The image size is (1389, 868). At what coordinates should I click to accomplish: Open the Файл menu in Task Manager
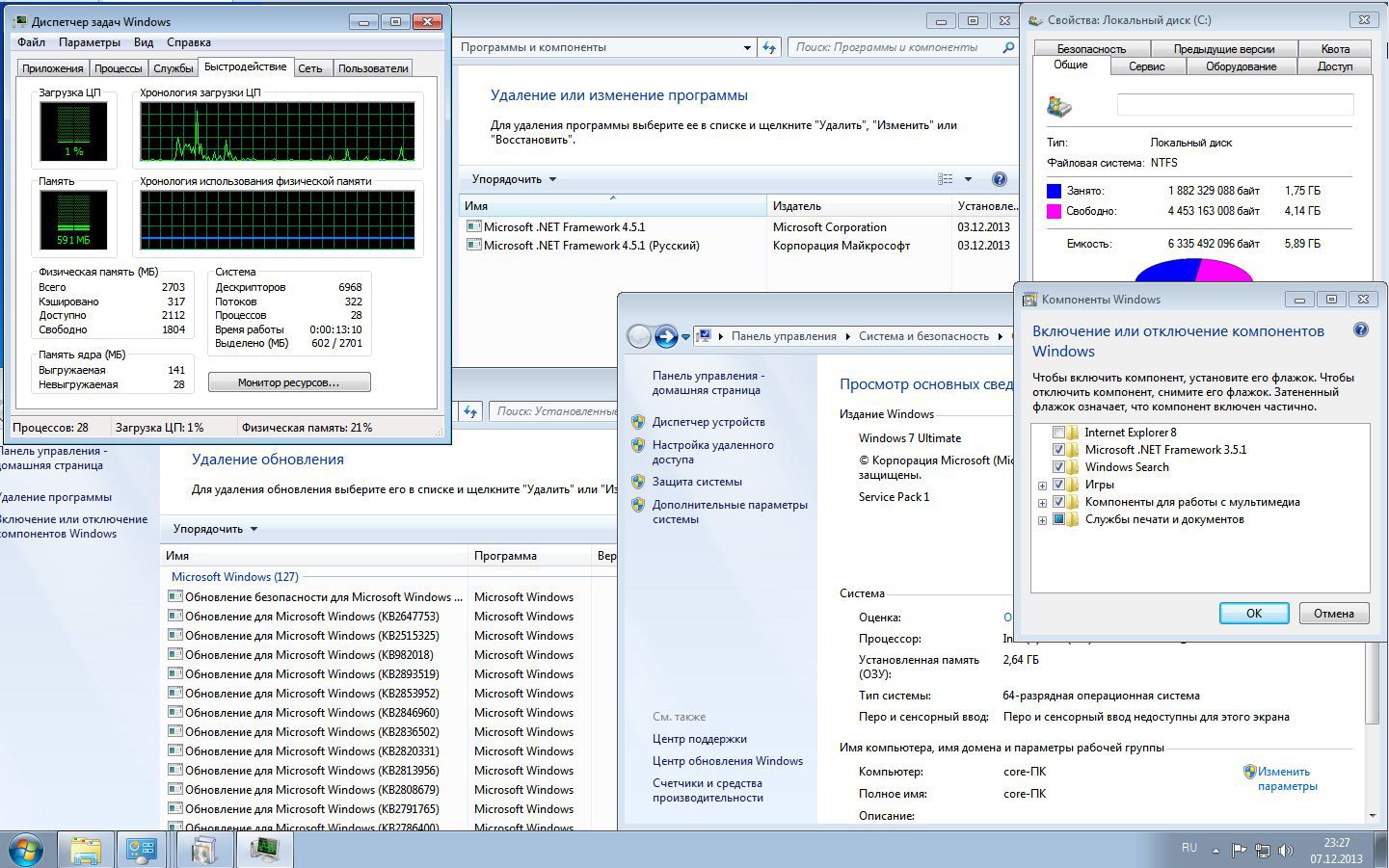pos(31,42)
